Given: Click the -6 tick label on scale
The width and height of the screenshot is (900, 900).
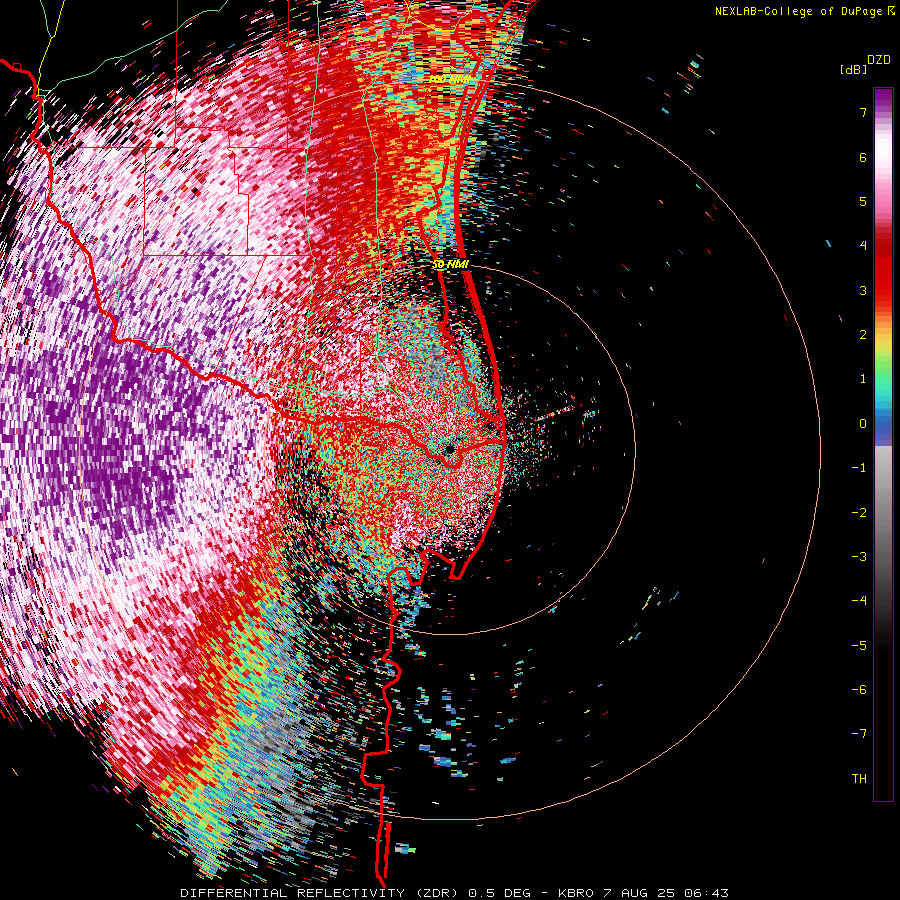Looking at the screenshot, I should (x=859, y=690).
